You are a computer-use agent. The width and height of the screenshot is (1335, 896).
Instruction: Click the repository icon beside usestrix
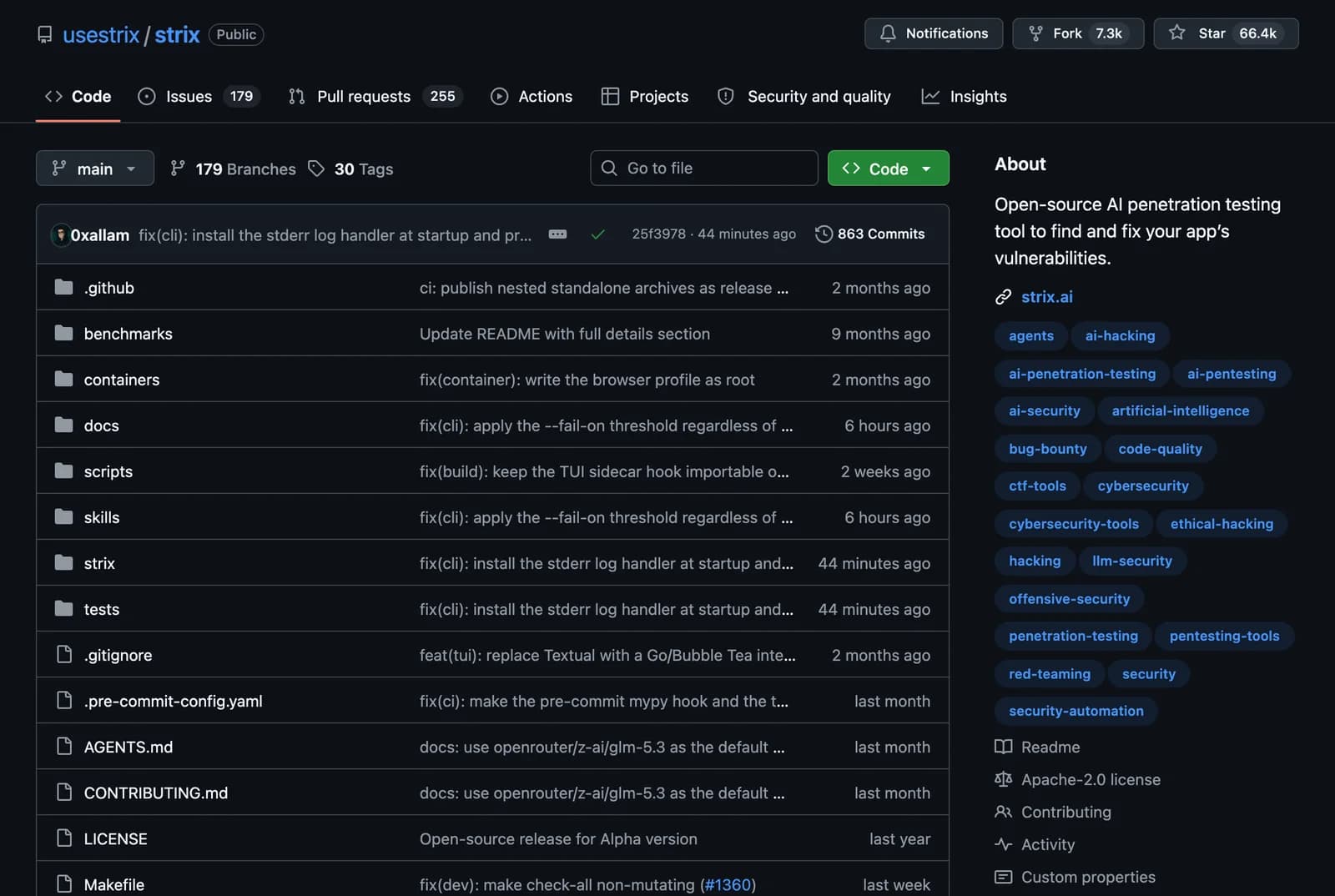45,34
